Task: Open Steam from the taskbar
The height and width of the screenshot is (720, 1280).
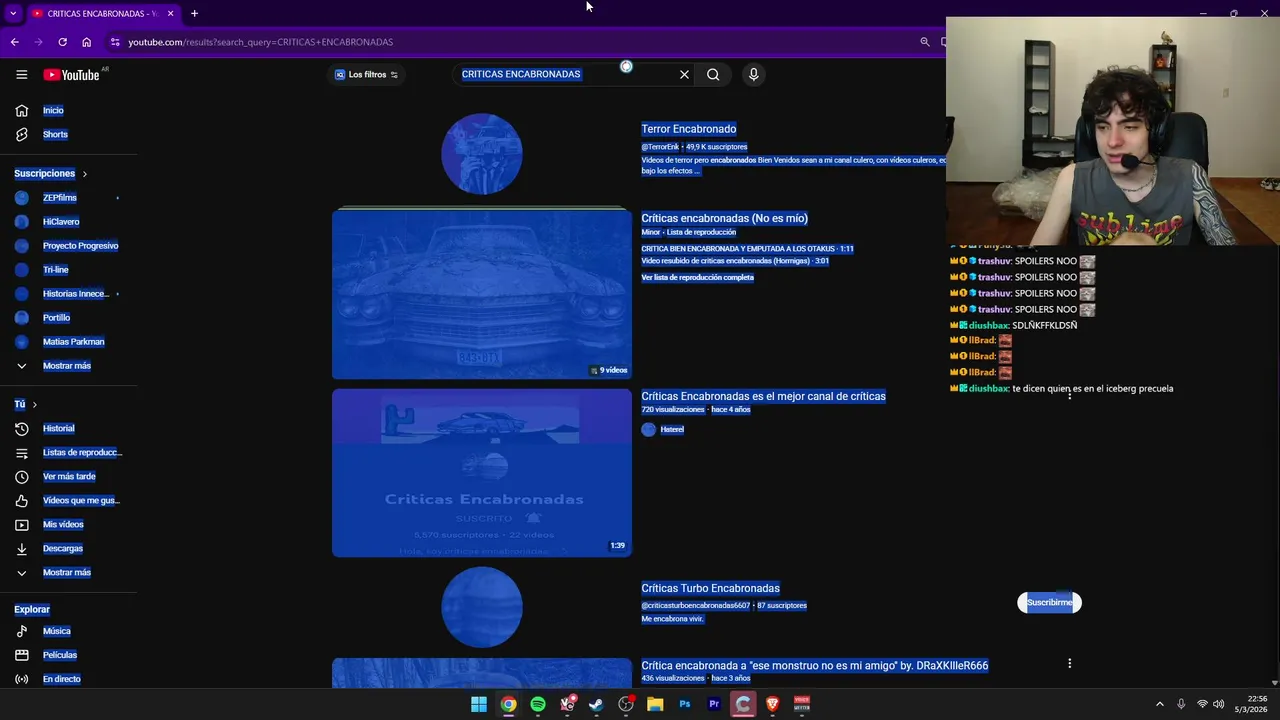Action: [596, 704]
